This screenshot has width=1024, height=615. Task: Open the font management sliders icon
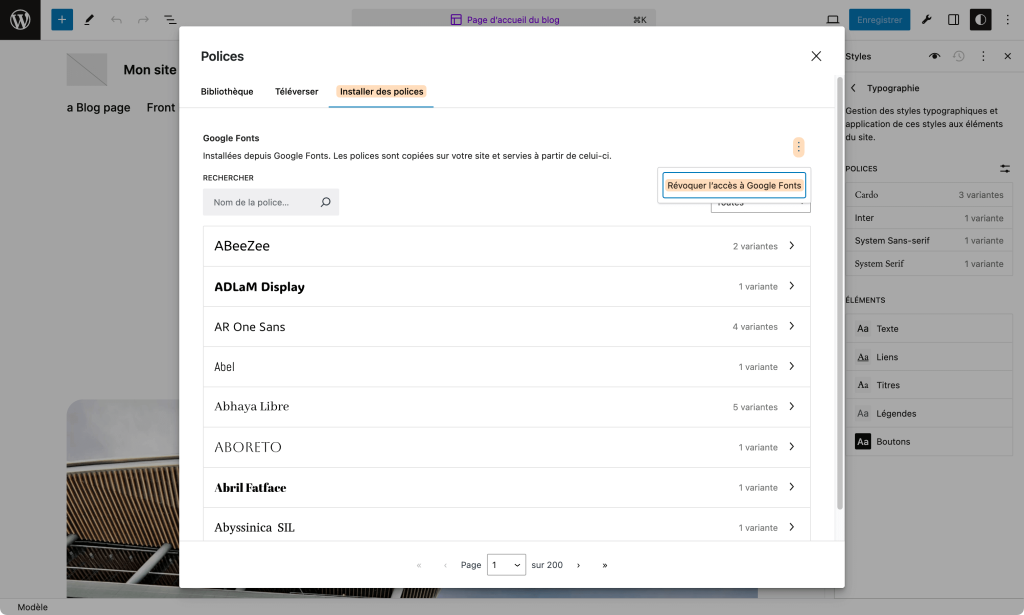pos(1004,168)
